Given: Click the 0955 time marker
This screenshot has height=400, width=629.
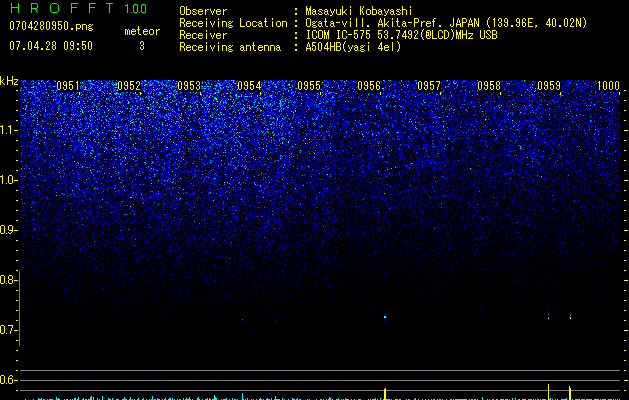Looking at the screenshot, I should pyautogui.click(x=309, y=86).
